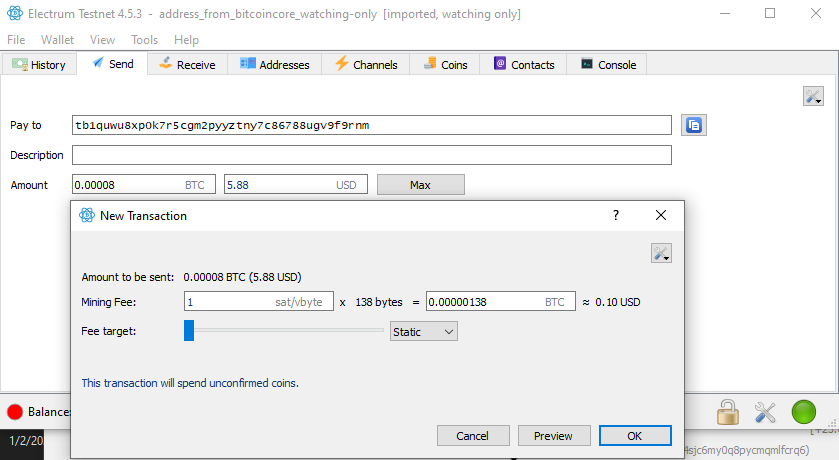This screenshot has height=460, width=839.
Task: Click the USD amount field
Action: click(295, 185)
